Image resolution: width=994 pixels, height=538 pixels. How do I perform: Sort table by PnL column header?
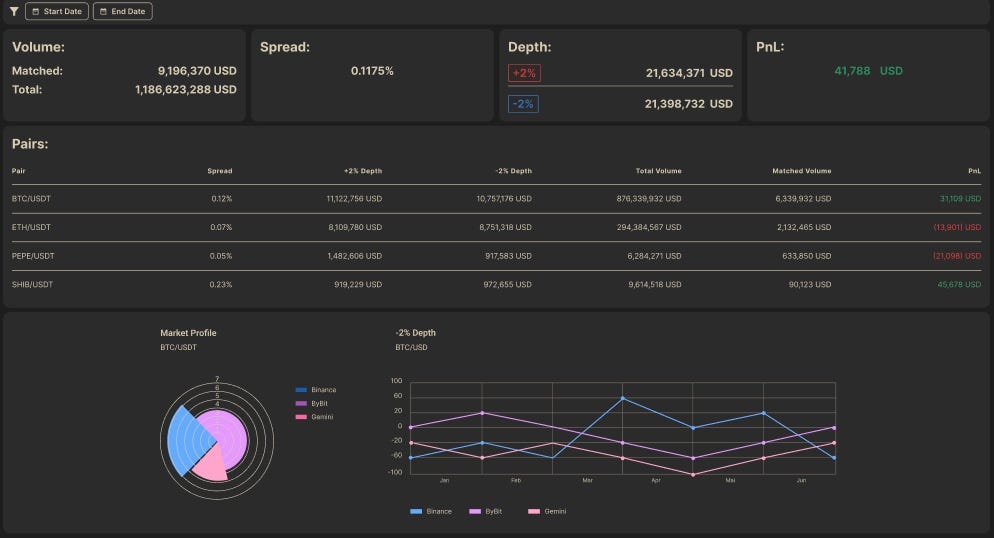point(974,171)
